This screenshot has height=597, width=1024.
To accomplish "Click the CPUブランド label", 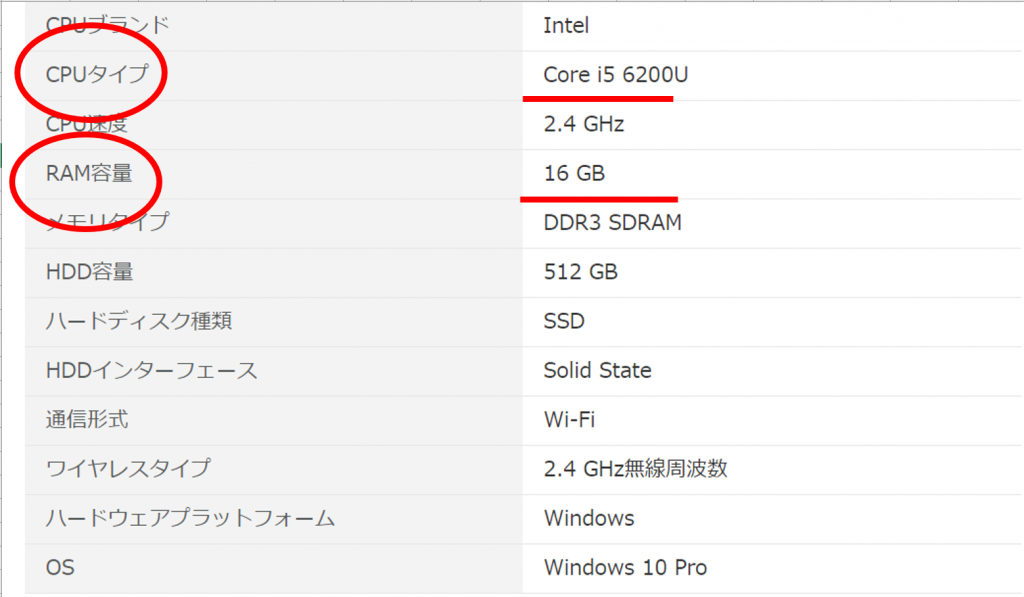I will [107, 25].
